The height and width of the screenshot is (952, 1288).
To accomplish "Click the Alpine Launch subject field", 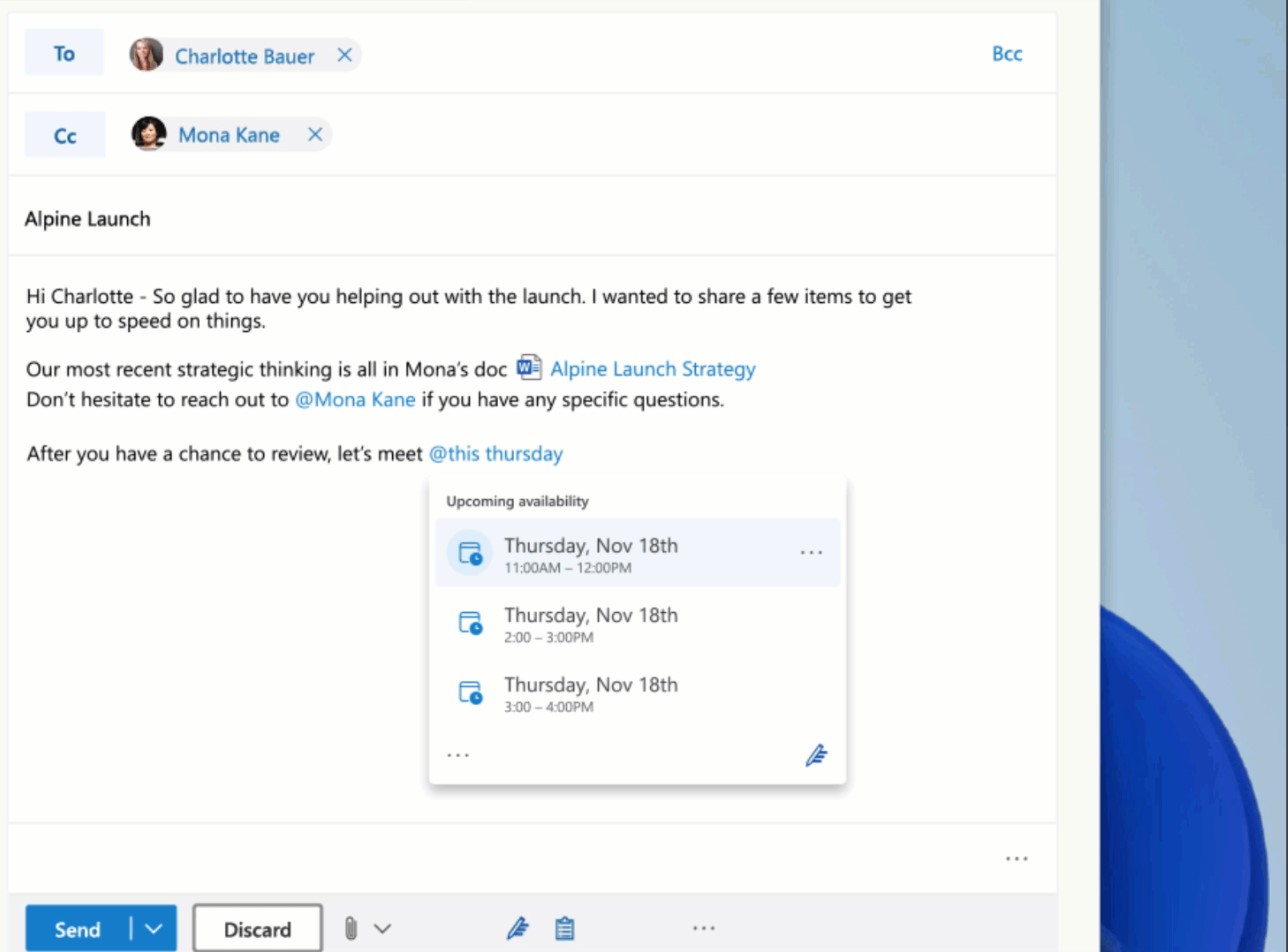I will point(87,218).
